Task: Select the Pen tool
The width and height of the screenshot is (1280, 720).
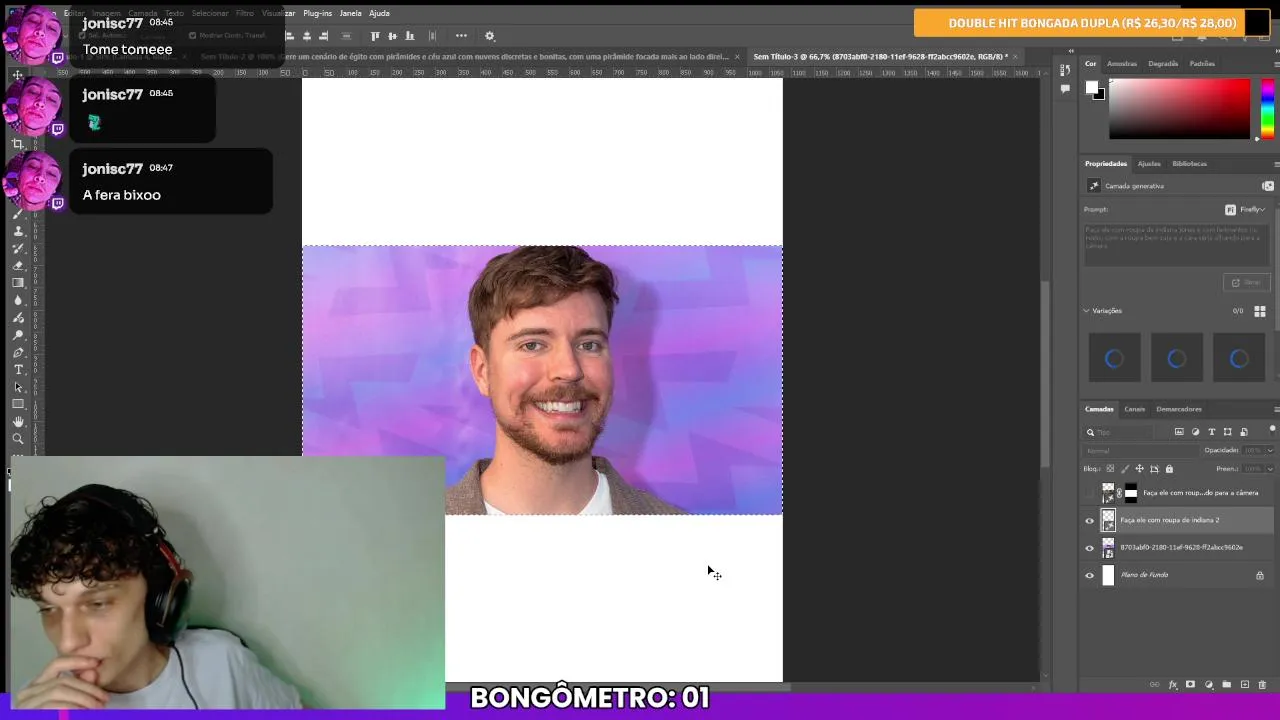Action: (x=18, y=353)
